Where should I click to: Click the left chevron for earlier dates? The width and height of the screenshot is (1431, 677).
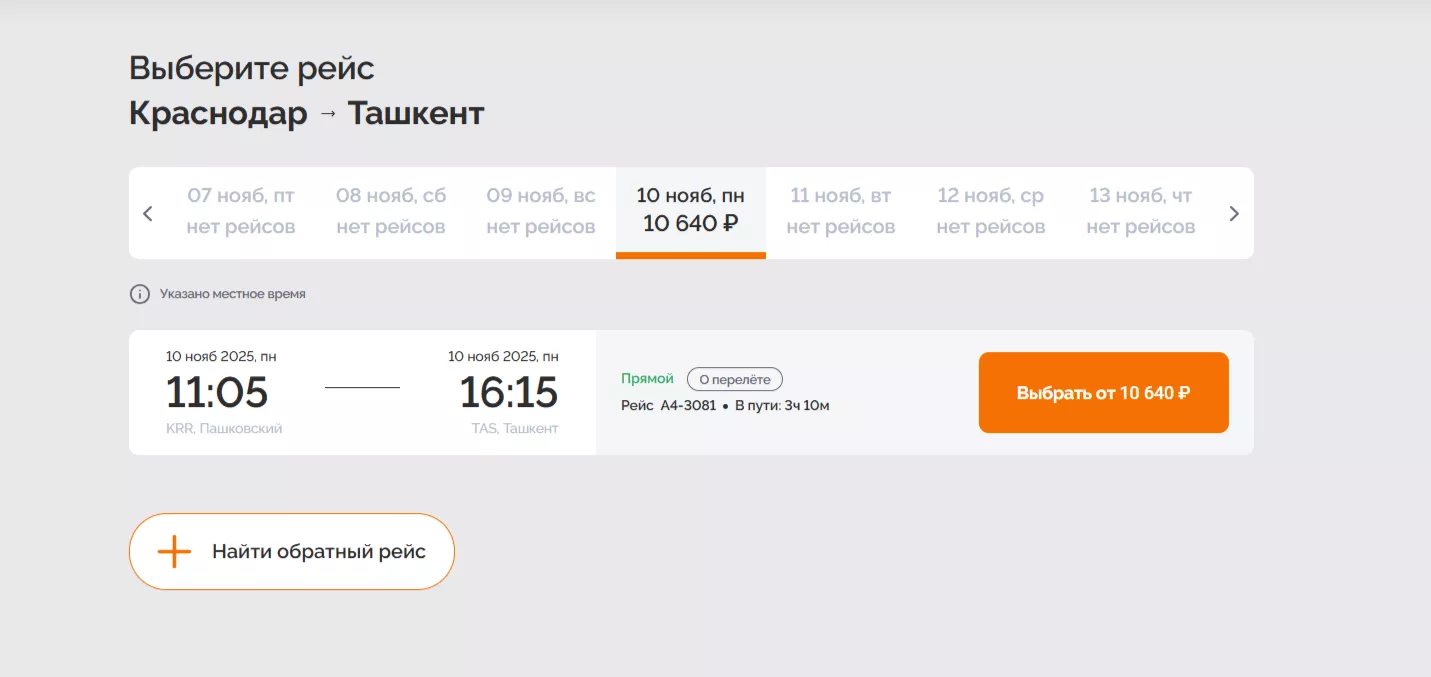[x=148, y=213]
